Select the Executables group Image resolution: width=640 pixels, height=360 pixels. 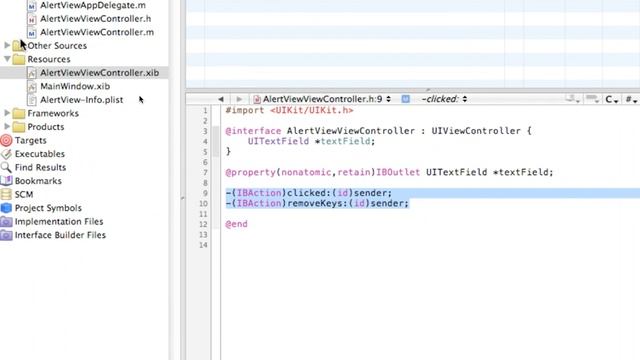tap(40, 154)
